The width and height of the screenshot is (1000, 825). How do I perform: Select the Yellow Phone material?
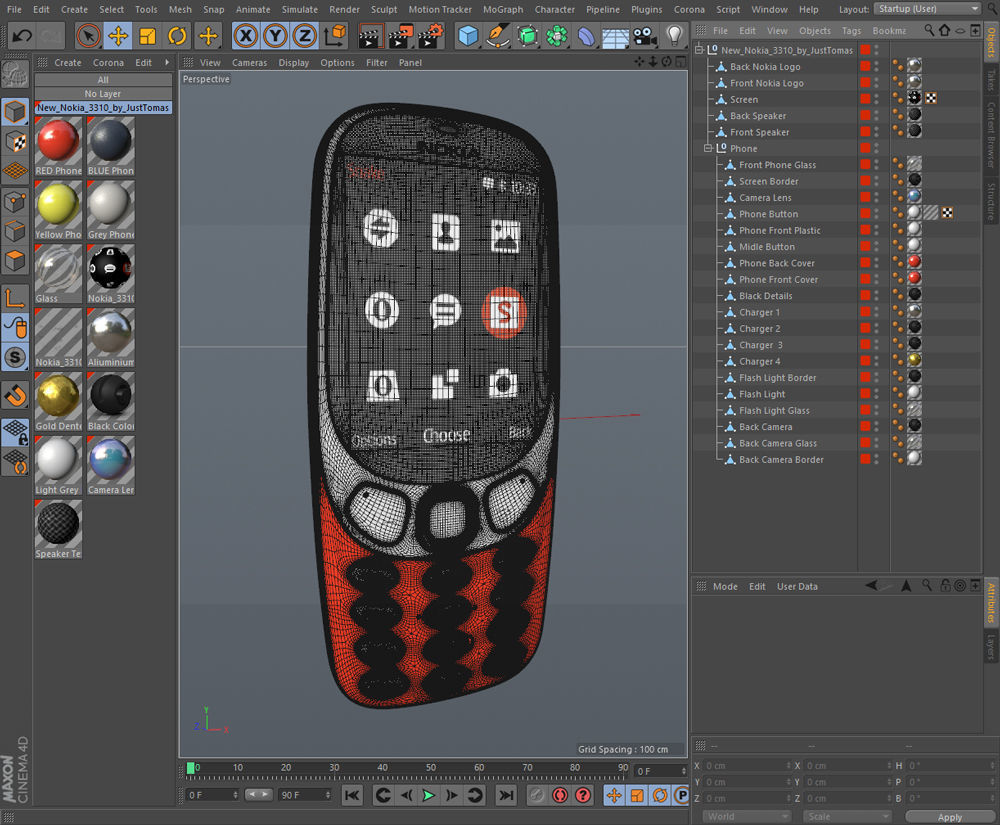[58, 210]
